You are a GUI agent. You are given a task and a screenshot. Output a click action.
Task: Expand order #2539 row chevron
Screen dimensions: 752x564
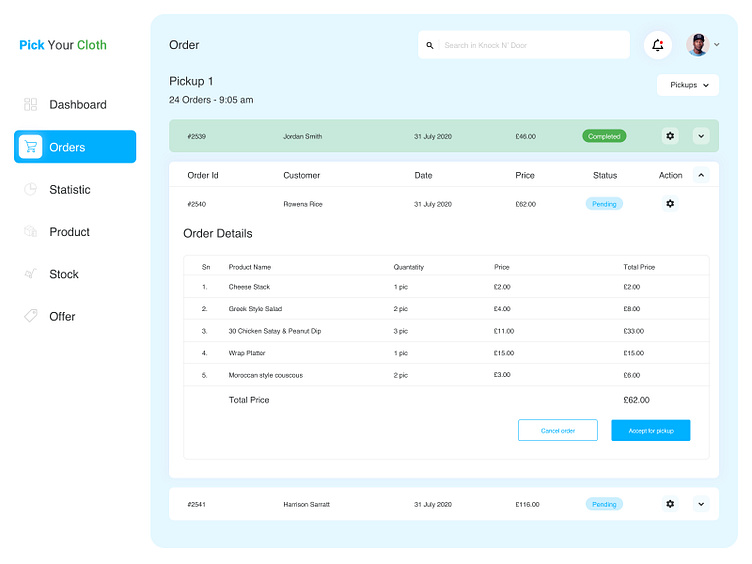[x=701, y=136]
